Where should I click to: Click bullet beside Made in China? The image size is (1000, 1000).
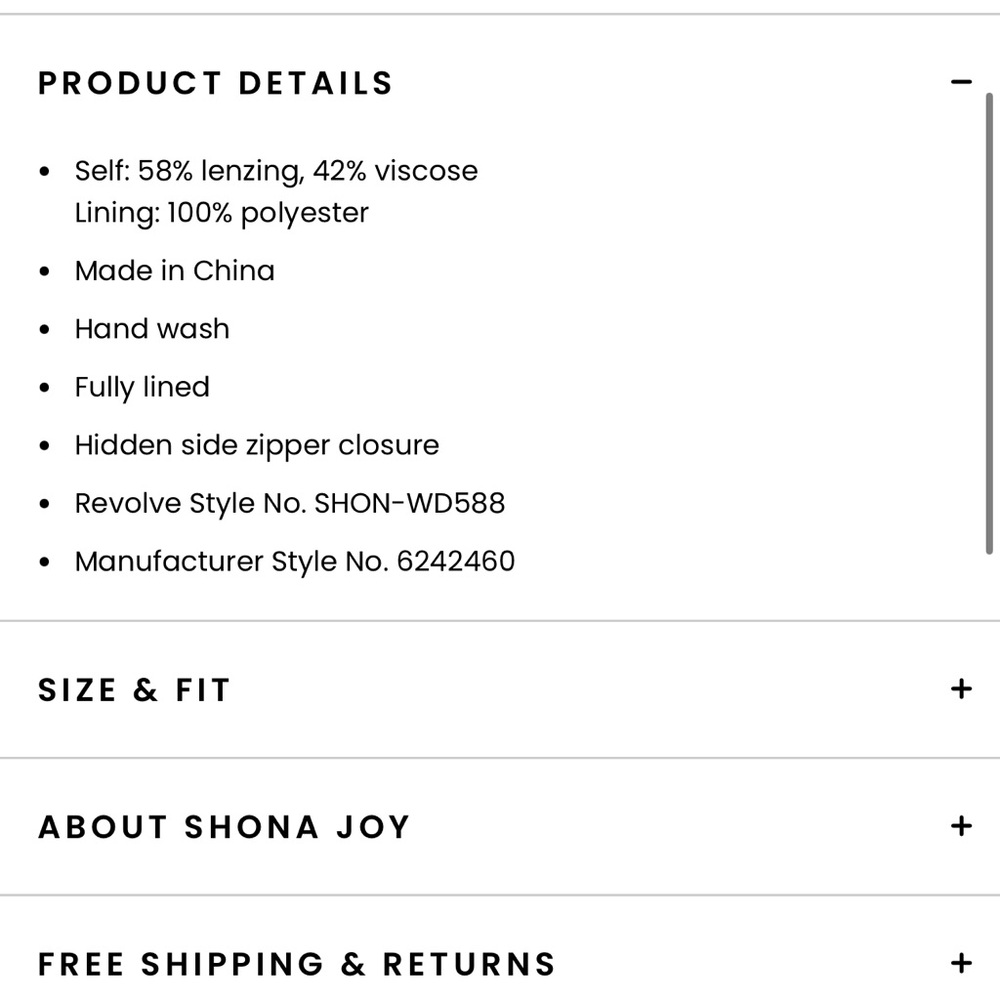44,271
